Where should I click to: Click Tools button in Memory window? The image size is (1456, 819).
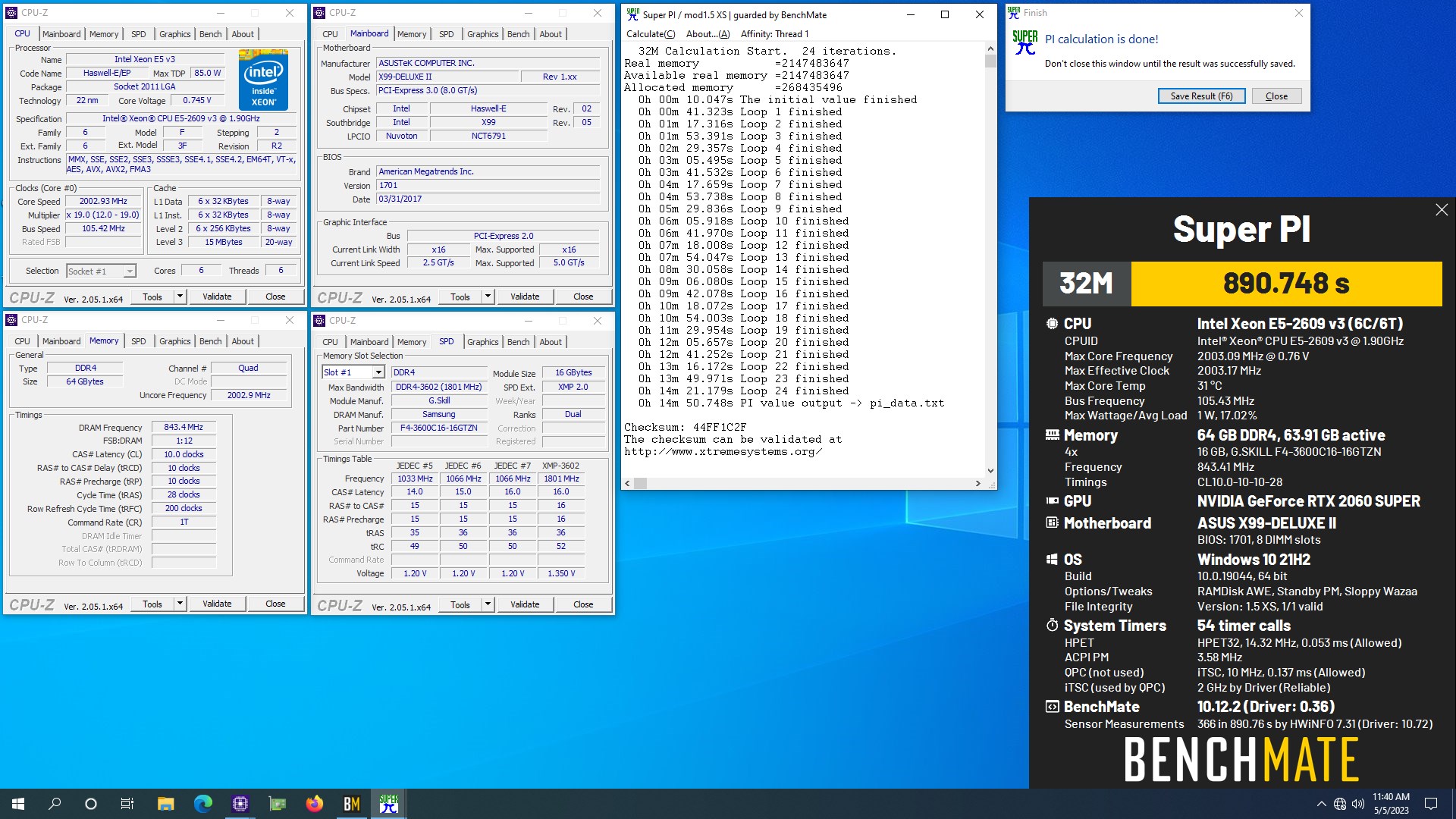pyautogui.click(x=152, y=604)
